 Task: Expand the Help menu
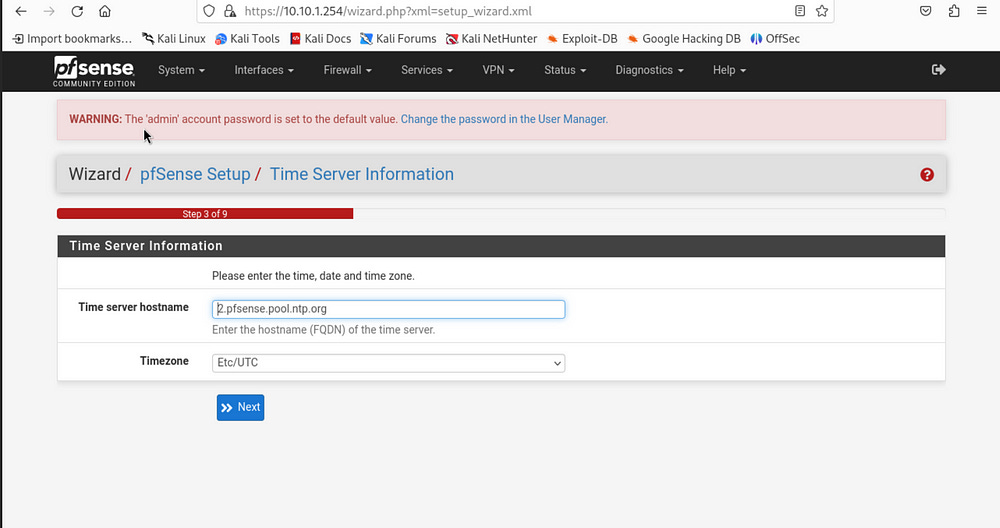click(729, 70)
